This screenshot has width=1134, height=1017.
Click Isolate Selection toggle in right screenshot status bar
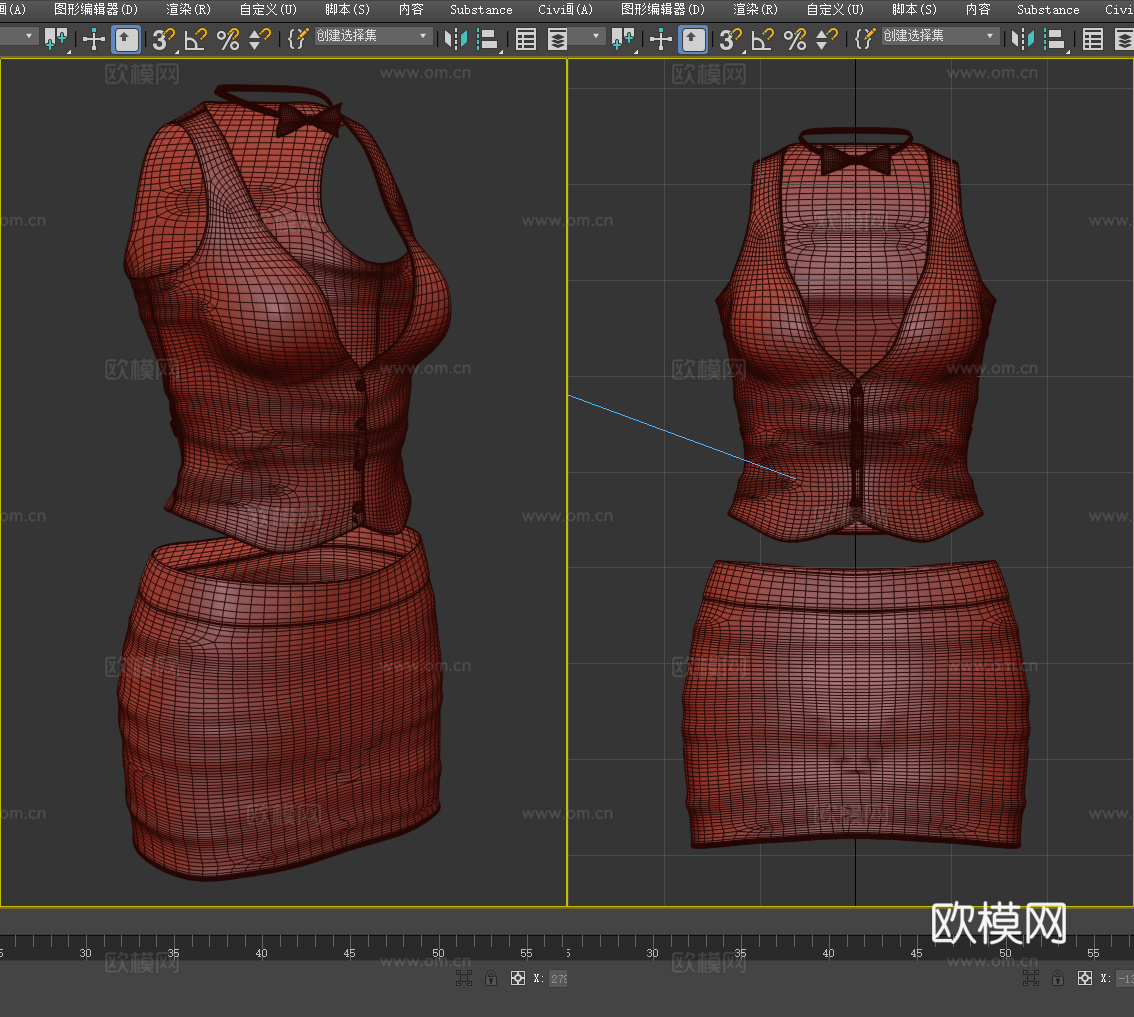point(1031,979)
